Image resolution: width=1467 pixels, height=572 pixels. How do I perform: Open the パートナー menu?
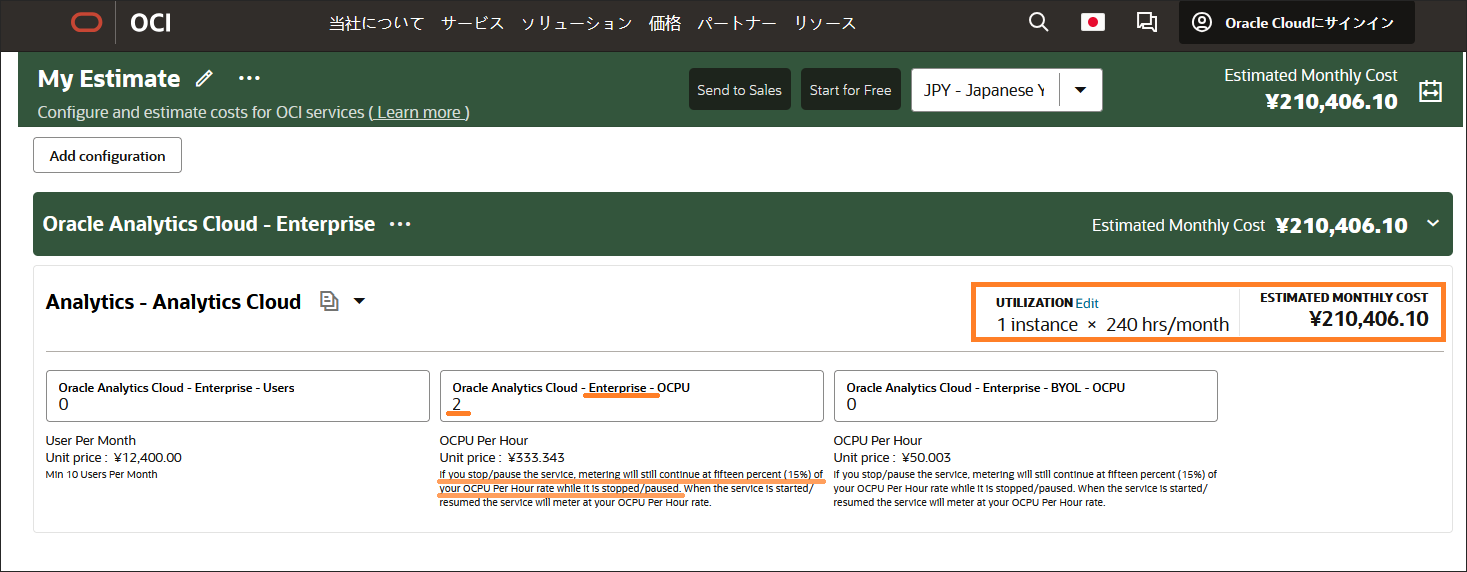point(737,23)
